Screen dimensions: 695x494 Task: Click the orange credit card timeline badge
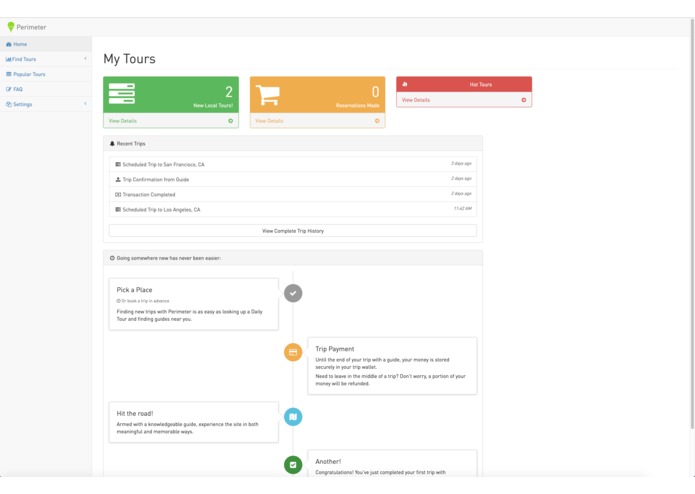pyautogui.click(x=293, y=352)
